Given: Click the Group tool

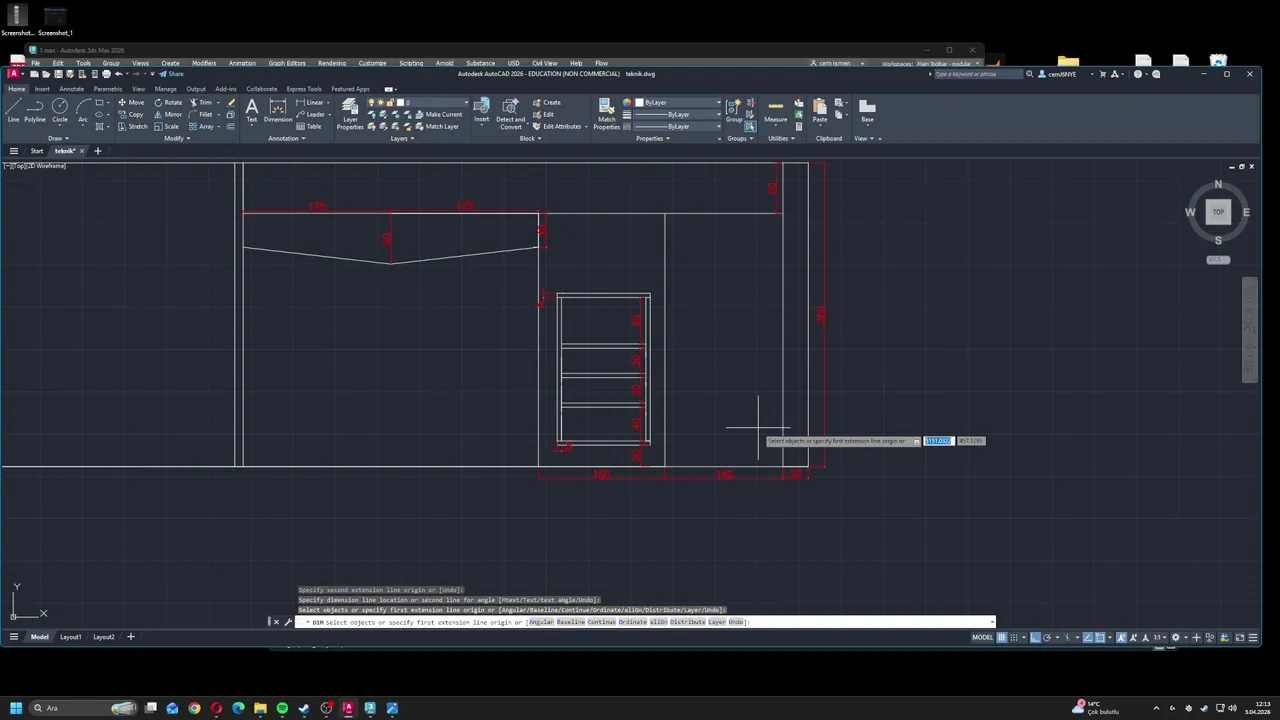Looking at the screenshot, I should pos(735,110).
